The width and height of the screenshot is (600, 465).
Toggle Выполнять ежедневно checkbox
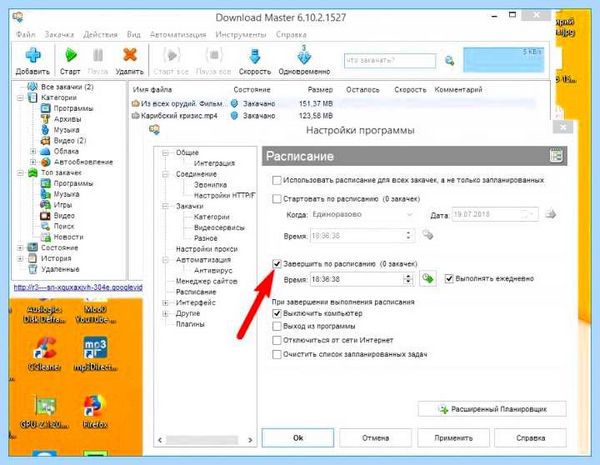point(449,278)
